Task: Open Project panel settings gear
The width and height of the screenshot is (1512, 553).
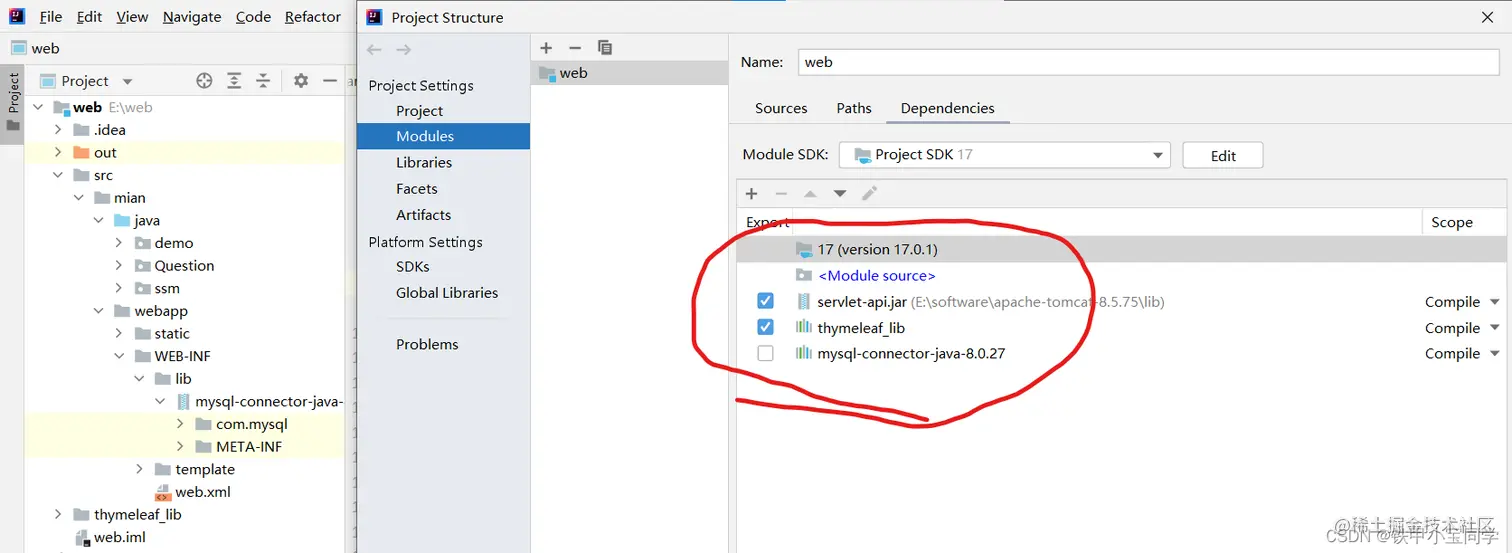Action: click(301, 81)
